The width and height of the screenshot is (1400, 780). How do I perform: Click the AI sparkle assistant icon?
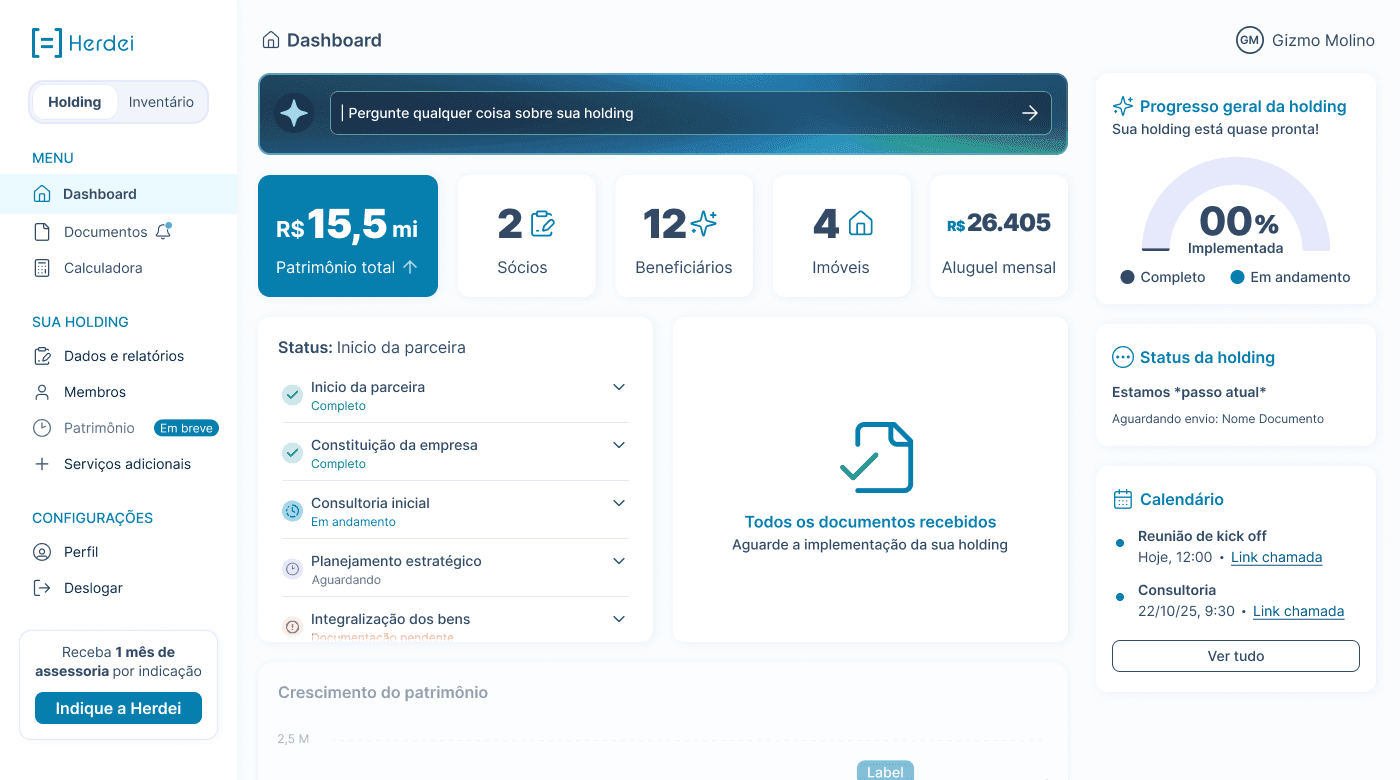294,113
